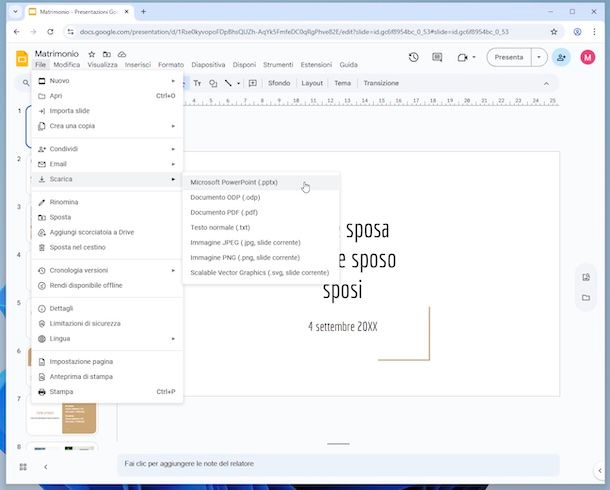
Task: Click the search magnifier in toolbar
Action: coord(26,83)
